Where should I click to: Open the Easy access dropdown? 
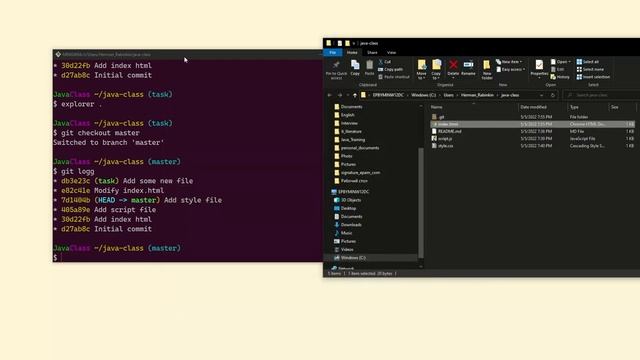511,69
